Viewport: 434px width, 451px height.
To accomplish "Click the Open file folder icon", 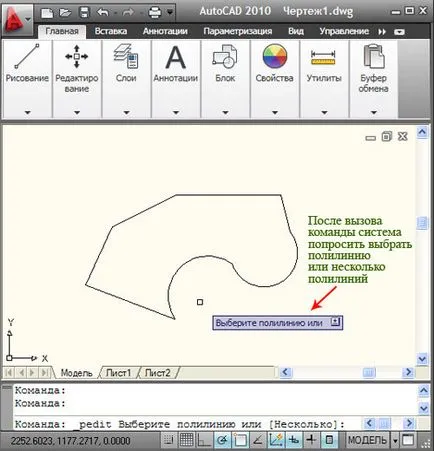I will [65, 13].
